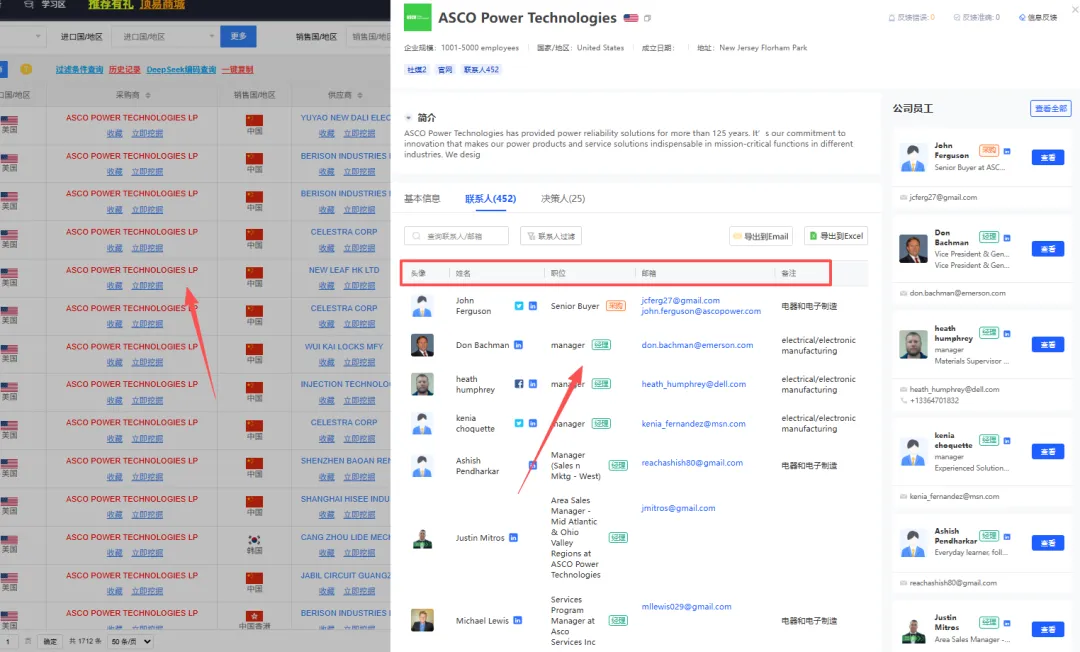Click Don Bachman's avatar photo in contacts table
Screen dimensions: 1080x652
click(422, 345)
